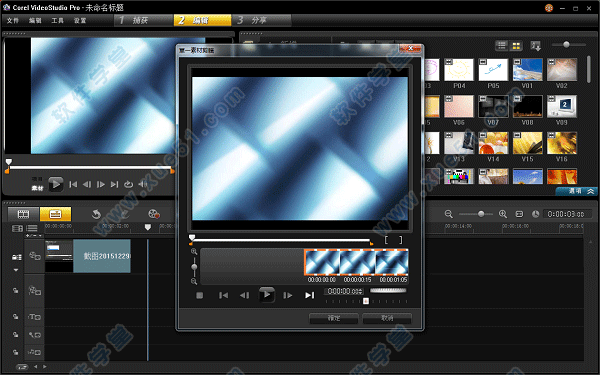This screenshot has width=600, height=375.
Task: Zoom out trim dialog filmstrip magnifier
Action: pyautogui.click(x=194, y=282)
